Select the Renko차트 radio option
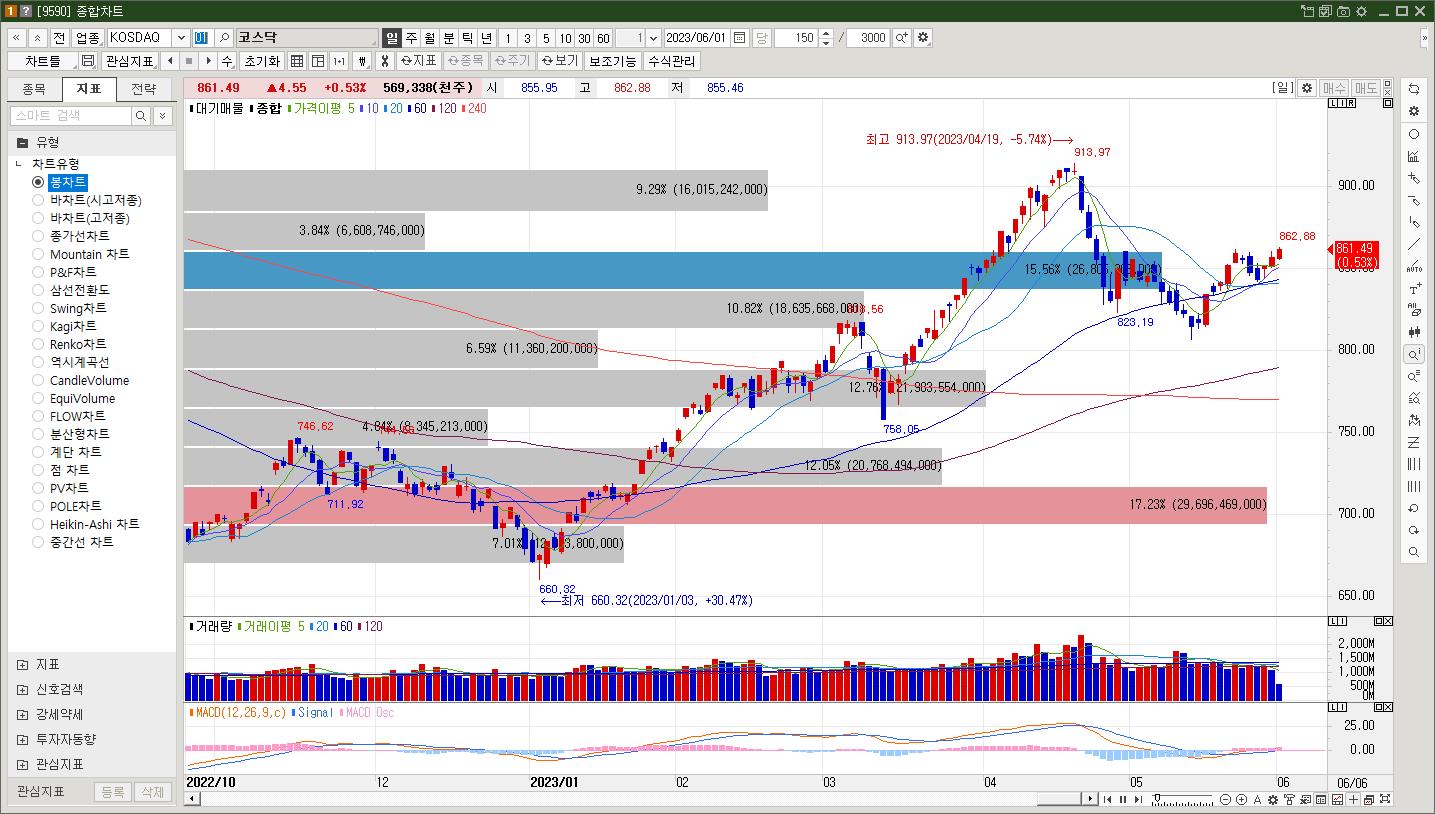 pos(38,344)
